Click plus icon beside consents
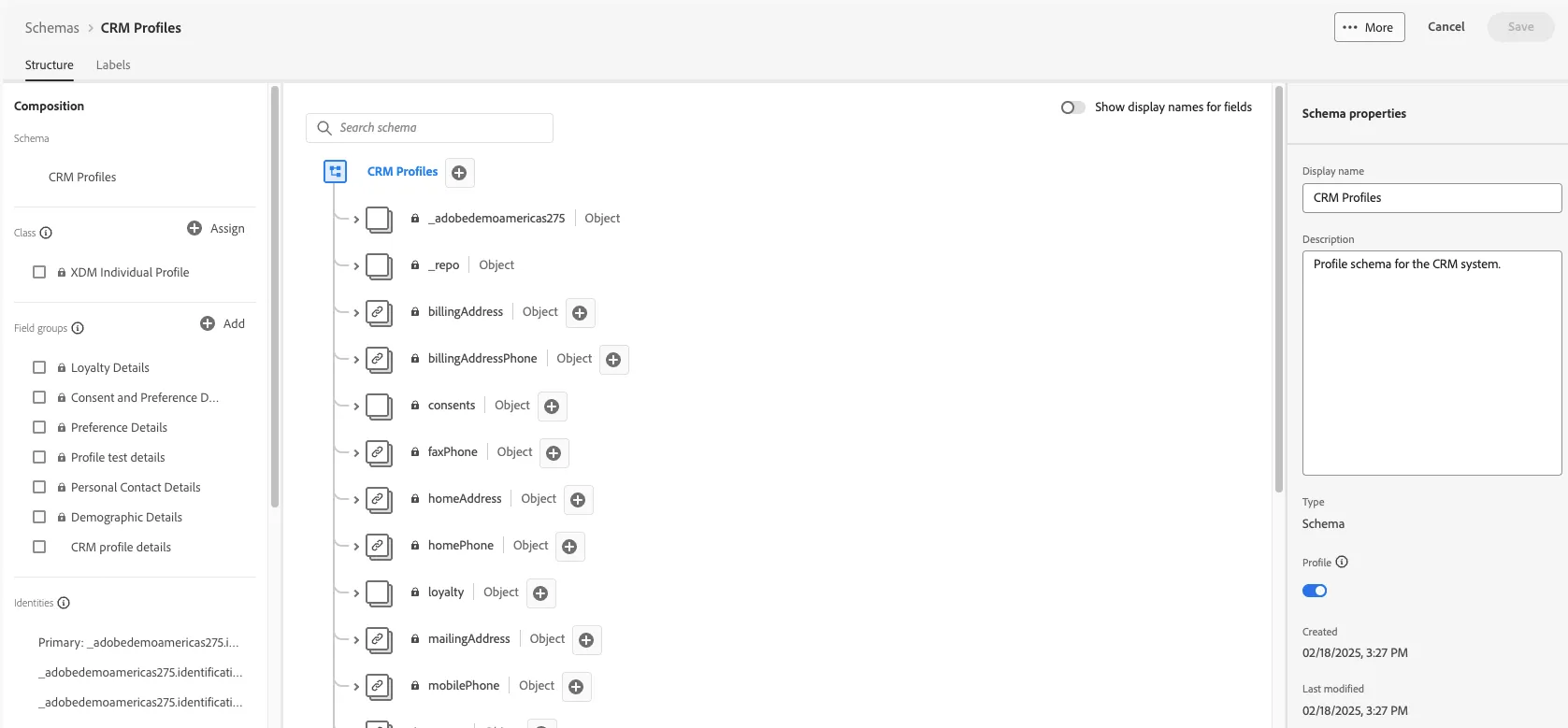1568x728 pixels. 552,407
